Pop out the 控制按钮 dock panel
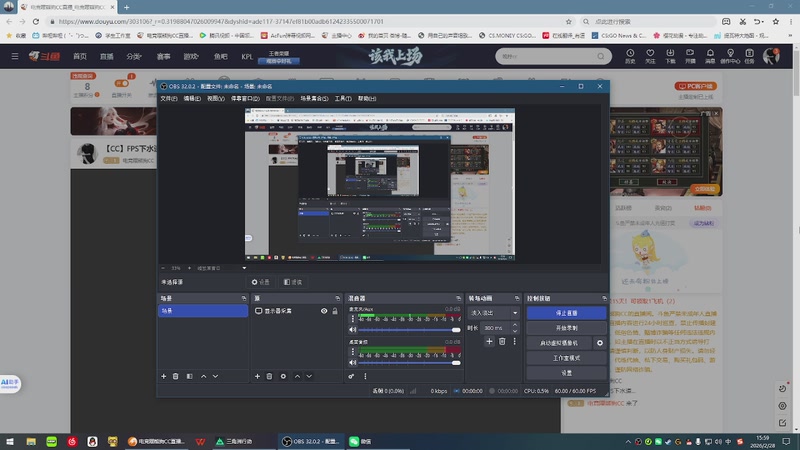Viewport: 800px width, 450px height. click(x=605, y=298)
